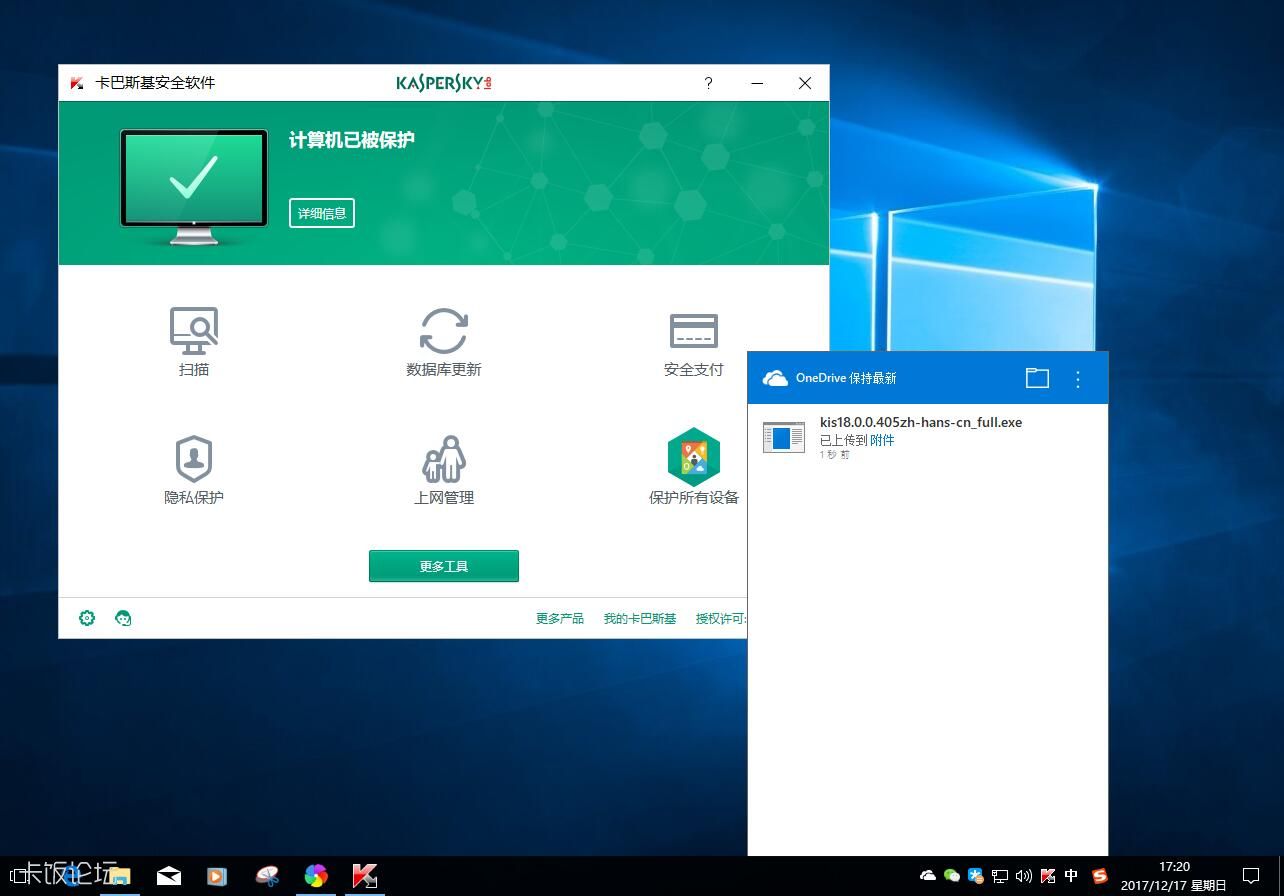Select file name kis18.0.0.405zh-hans-cn_full.exe in OneDrive
Screen dimensions: 1284x896
tap(921, 422)
